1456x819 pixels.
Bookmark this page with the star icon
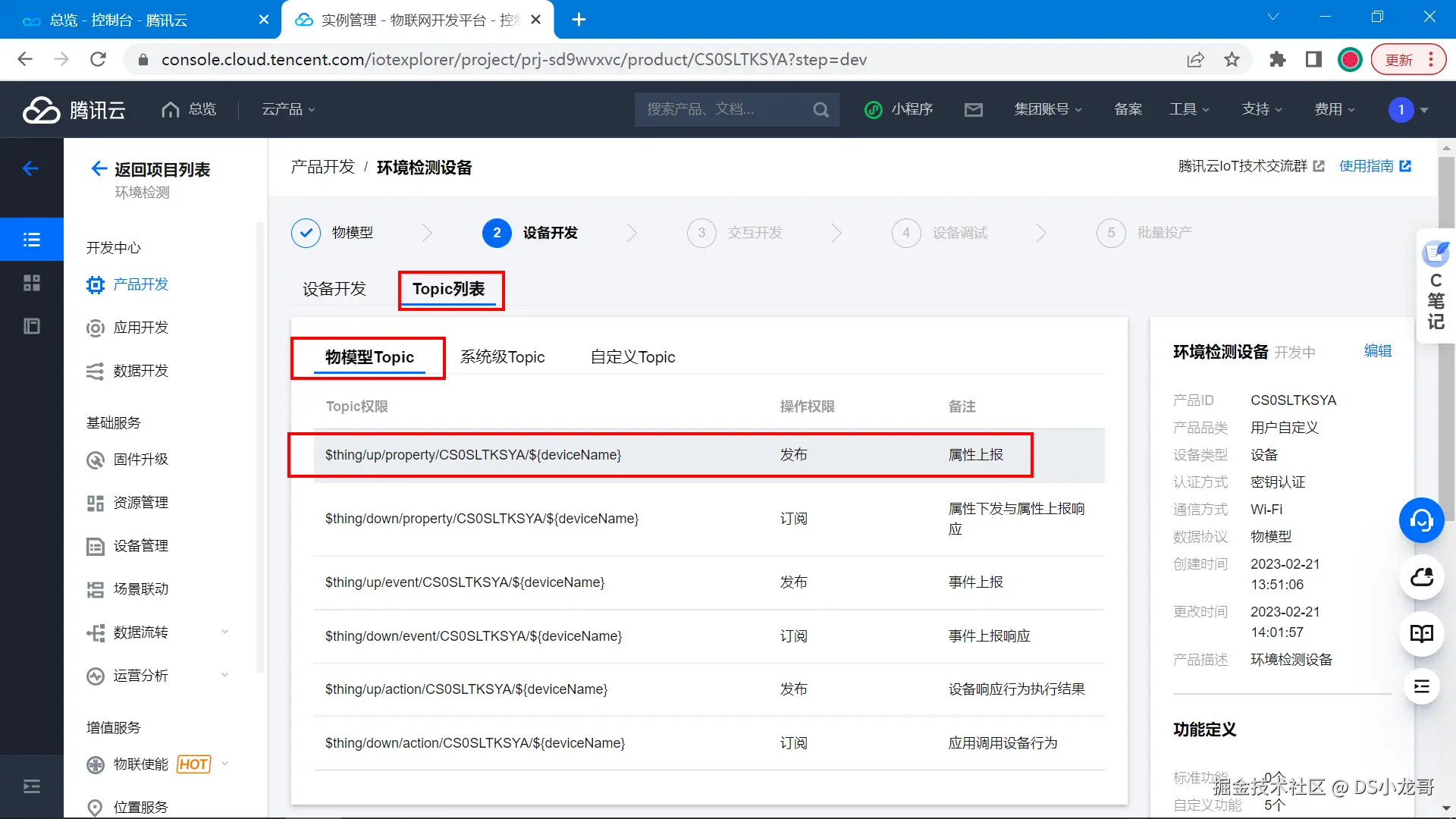[x=1232, y=60]
